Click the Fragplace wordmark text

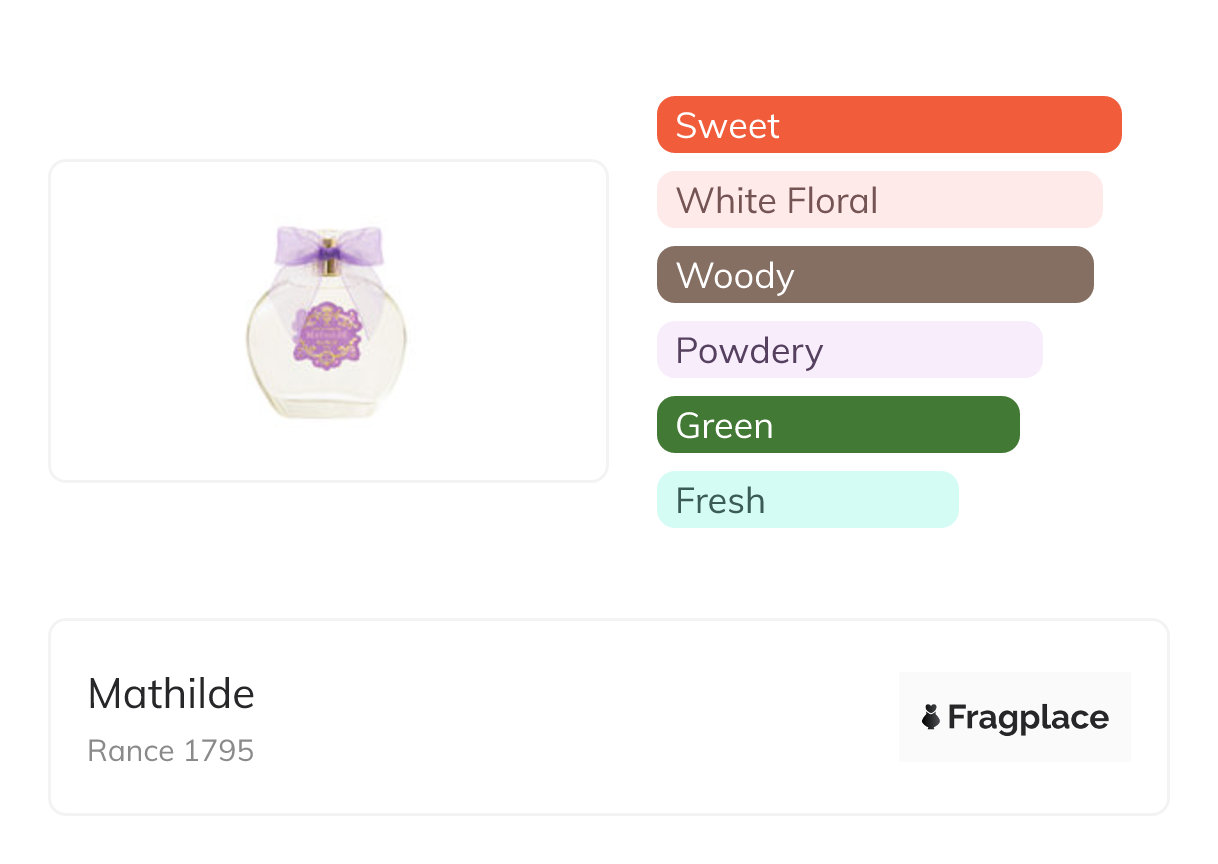[x=1028, y=717]
